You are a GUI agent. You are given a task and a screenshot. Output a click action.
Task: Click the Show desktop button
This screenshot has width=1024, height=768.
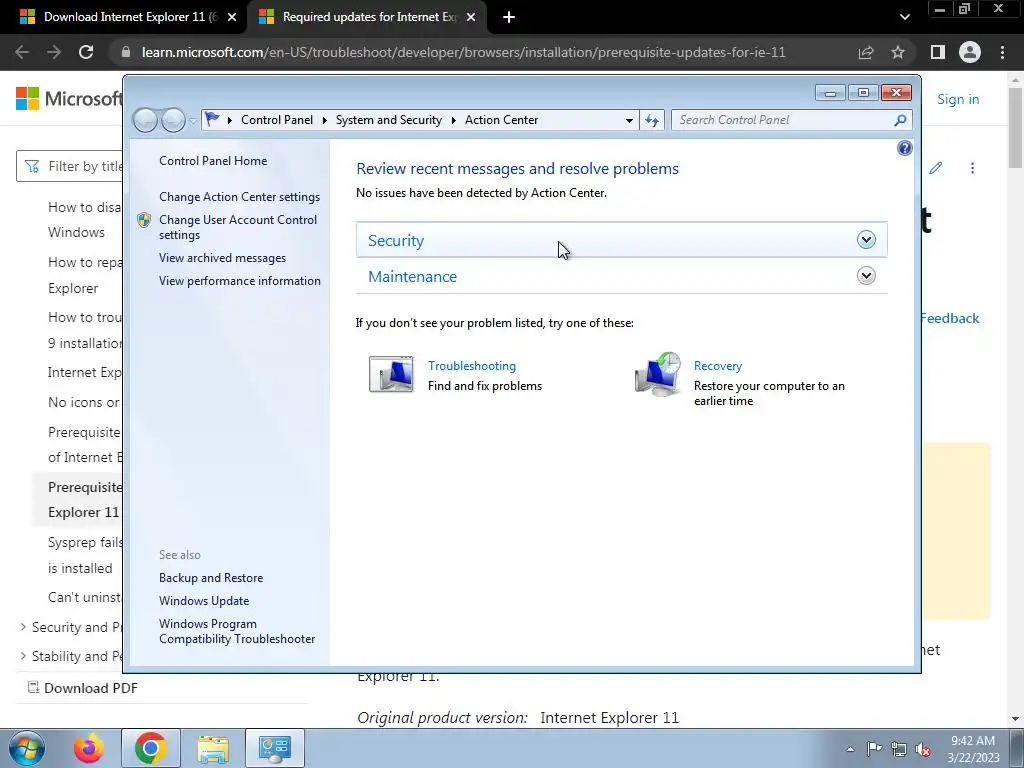tap(1017, 748)
